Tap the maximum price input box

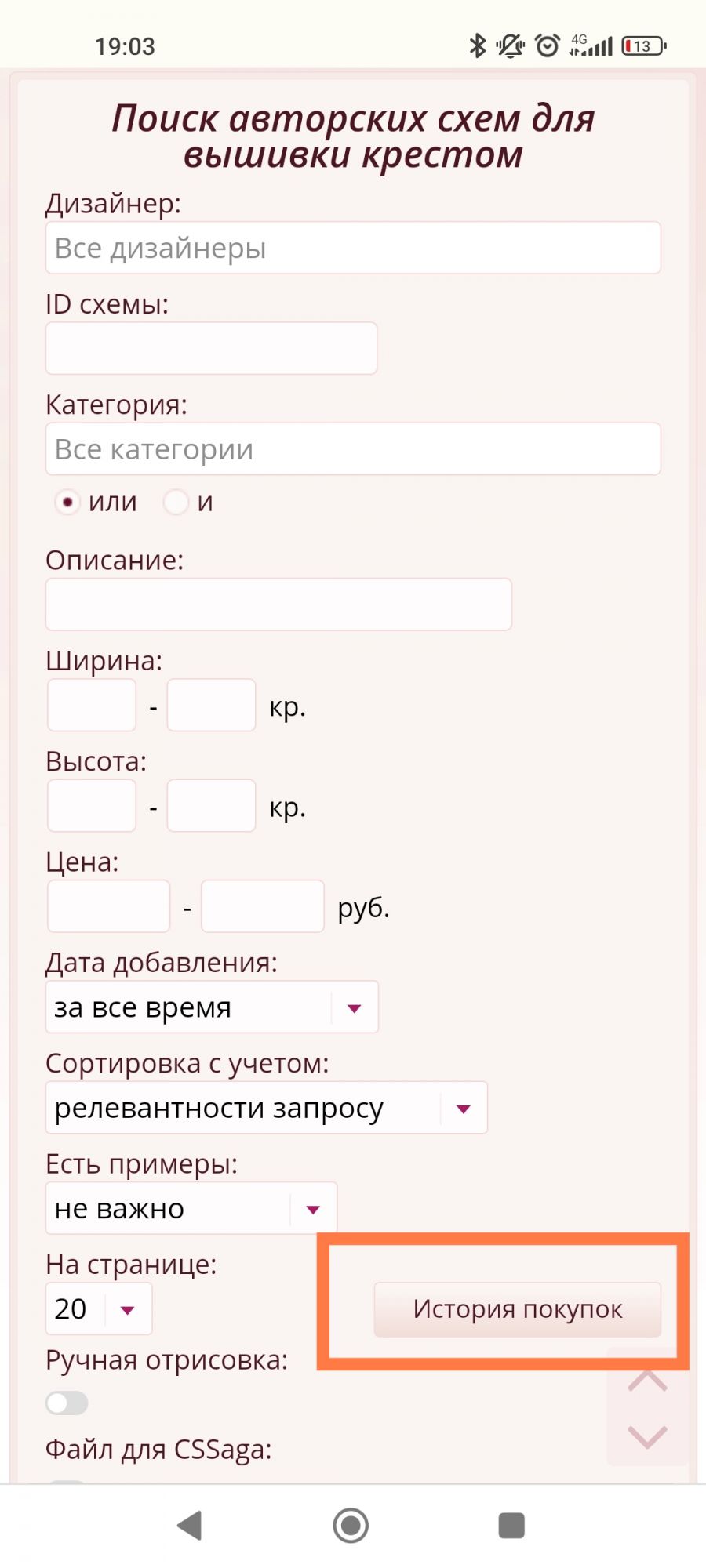263,906
